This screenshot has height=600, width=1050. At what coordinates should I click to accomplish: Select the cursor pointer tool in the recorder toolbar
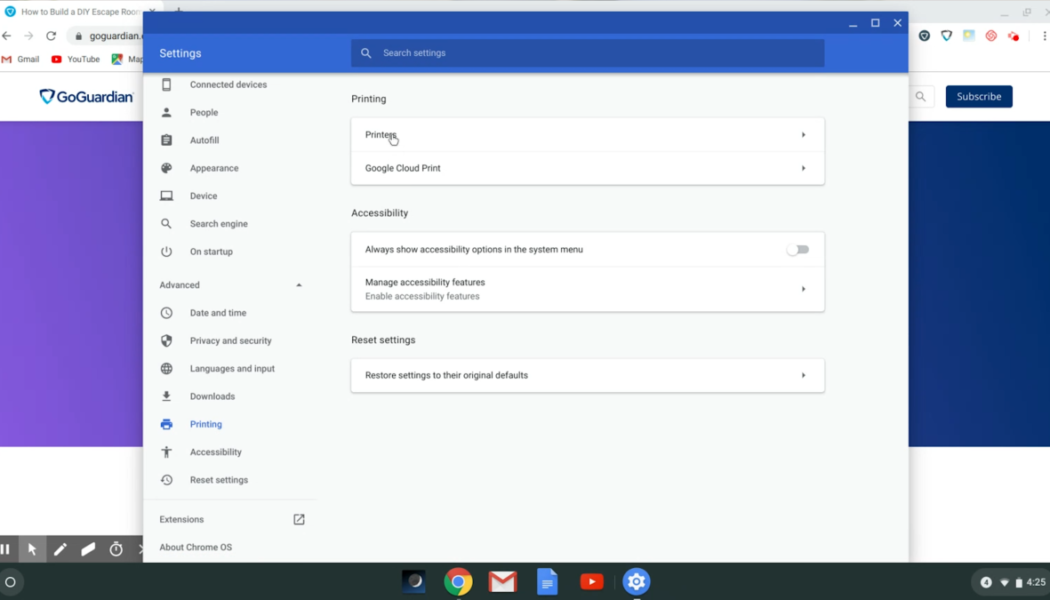click(x=32, y=548)
